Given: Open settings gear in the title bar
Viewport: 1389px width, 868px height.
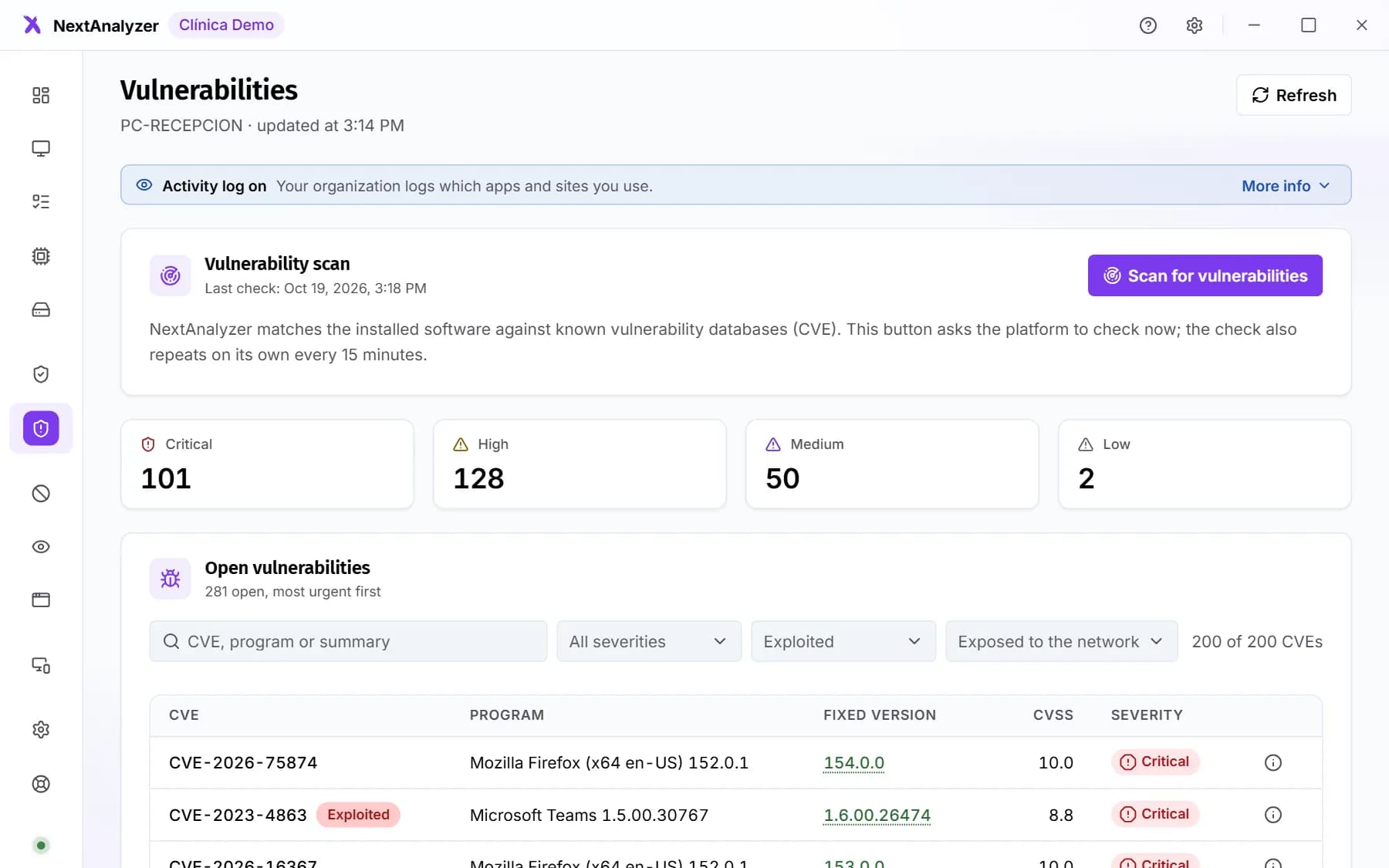Looking at the screenshot, I should [1195, 25].
